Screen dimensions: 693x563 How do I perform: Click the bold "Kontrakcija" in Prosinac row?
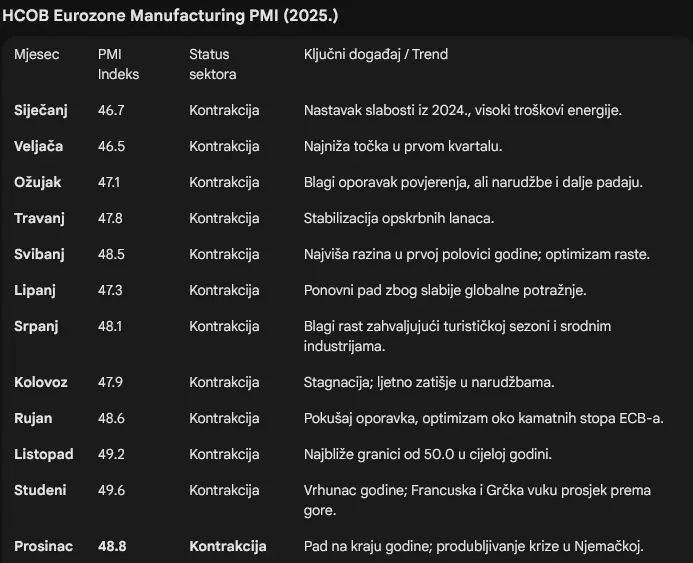coord(228,546)
